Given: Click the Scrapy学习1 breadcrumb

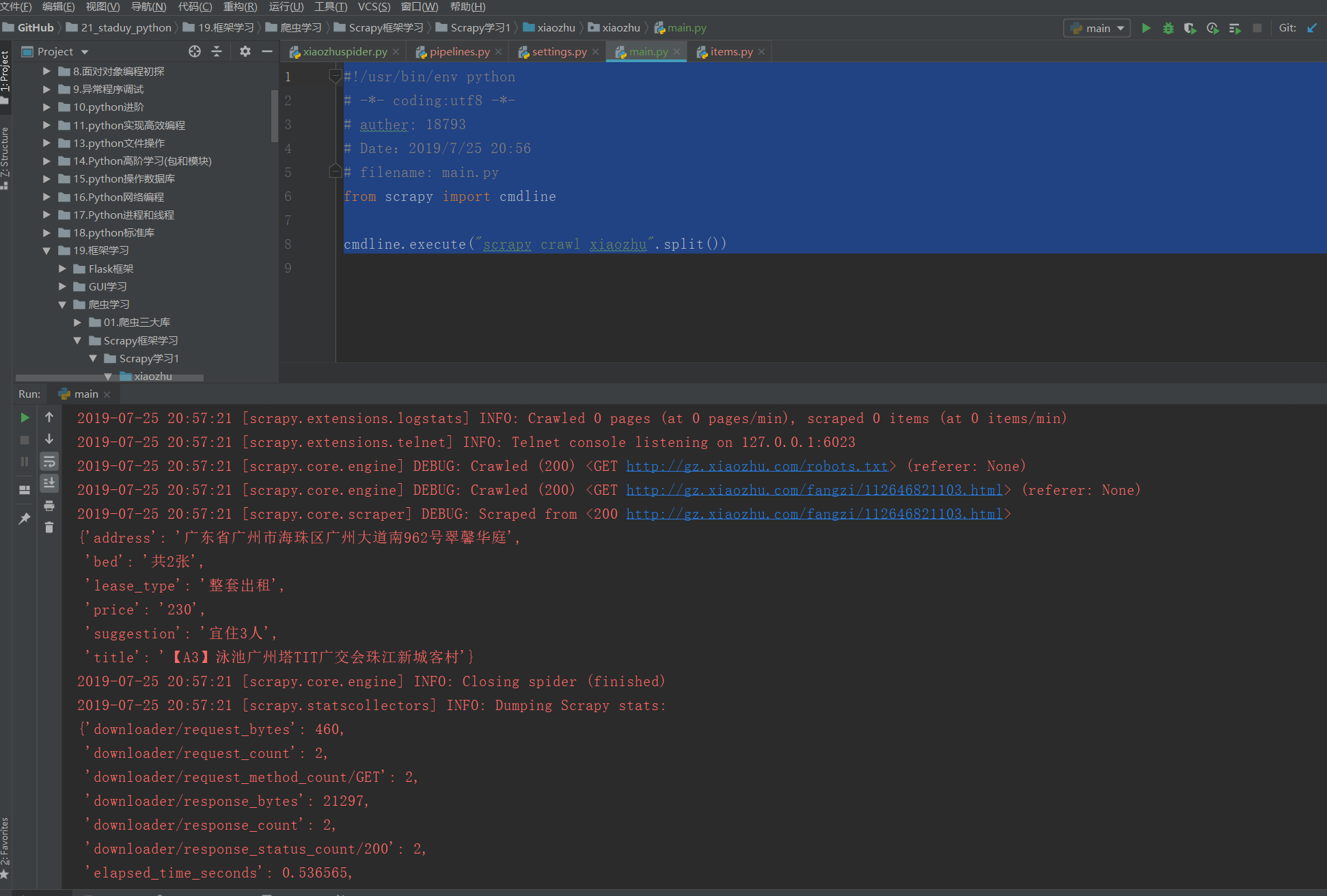Looking at the screenshot, I should (x=474, y=28).
